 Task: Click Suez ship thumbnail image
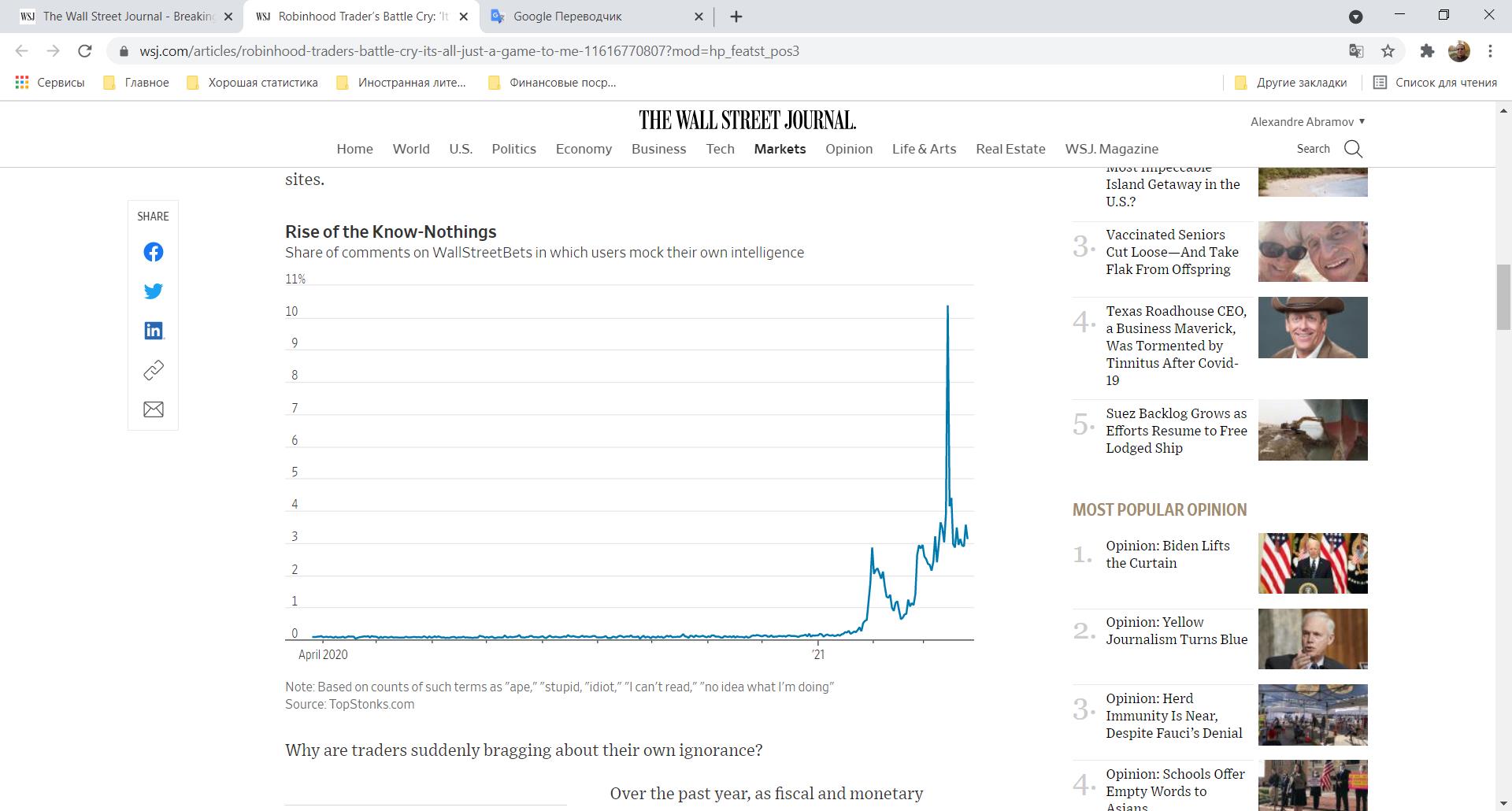tap(1313, 430)
